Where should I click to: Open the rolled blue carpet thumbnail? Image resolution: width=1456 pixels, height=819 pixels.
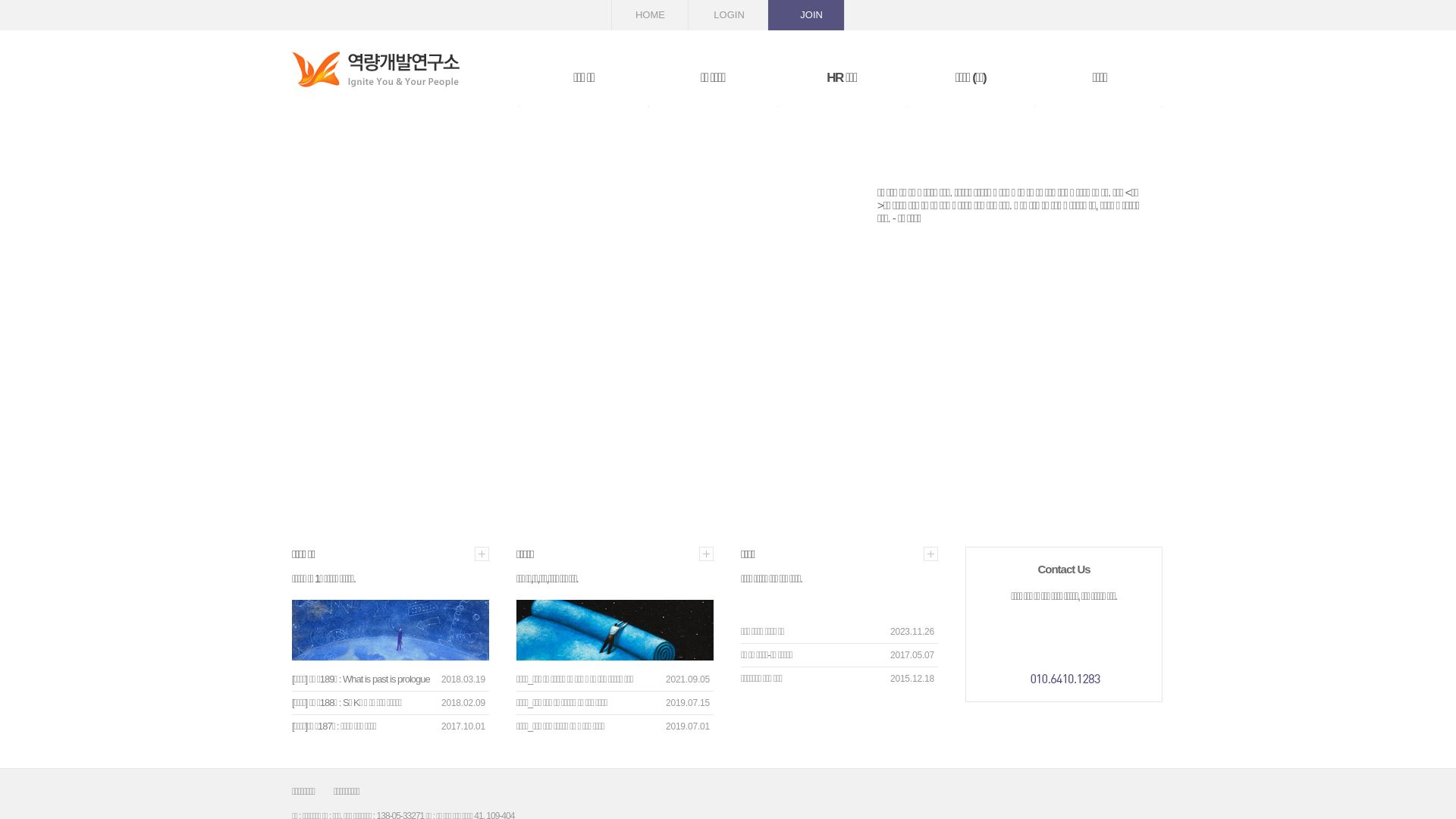coord(615,630)
